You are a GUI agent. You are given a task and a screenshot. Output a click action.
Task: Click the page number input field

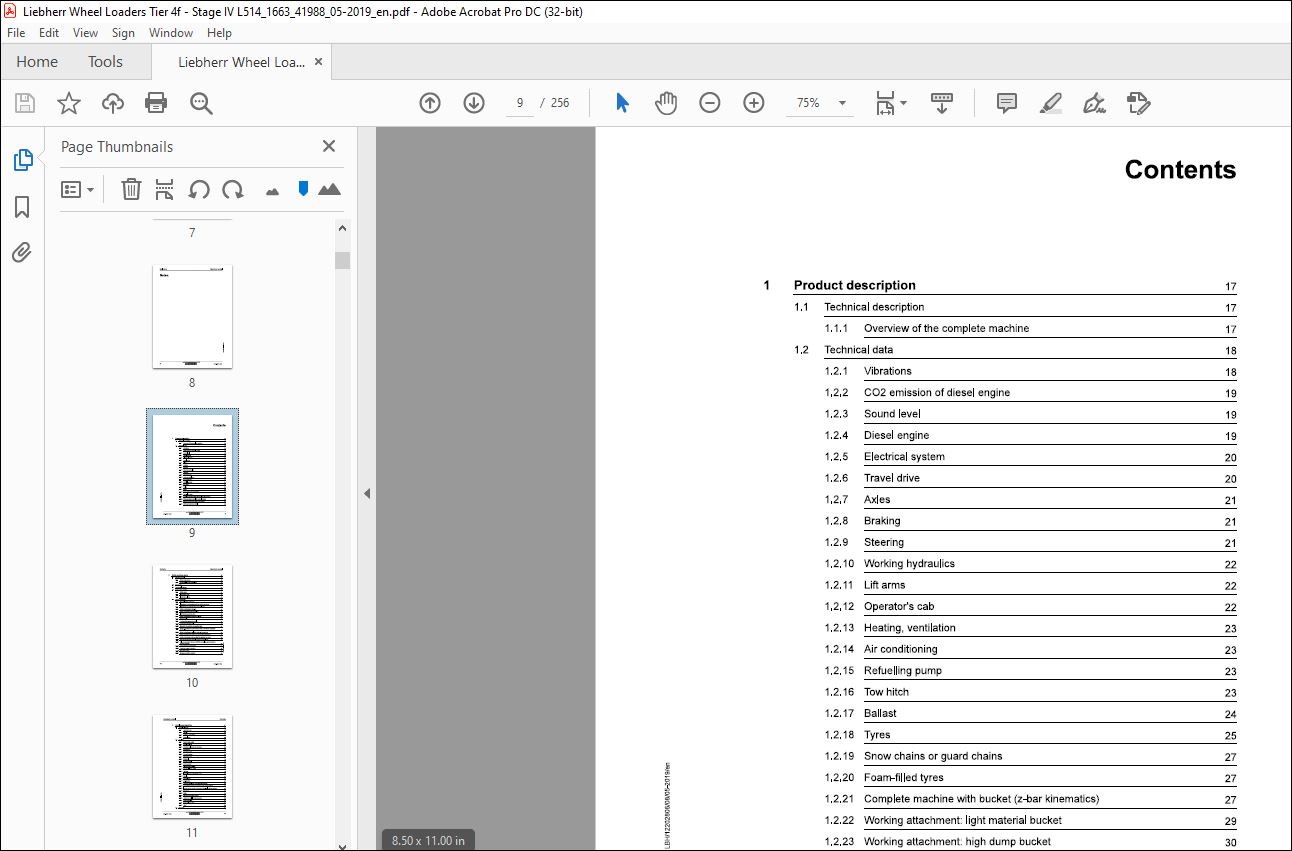click(520, 103)
